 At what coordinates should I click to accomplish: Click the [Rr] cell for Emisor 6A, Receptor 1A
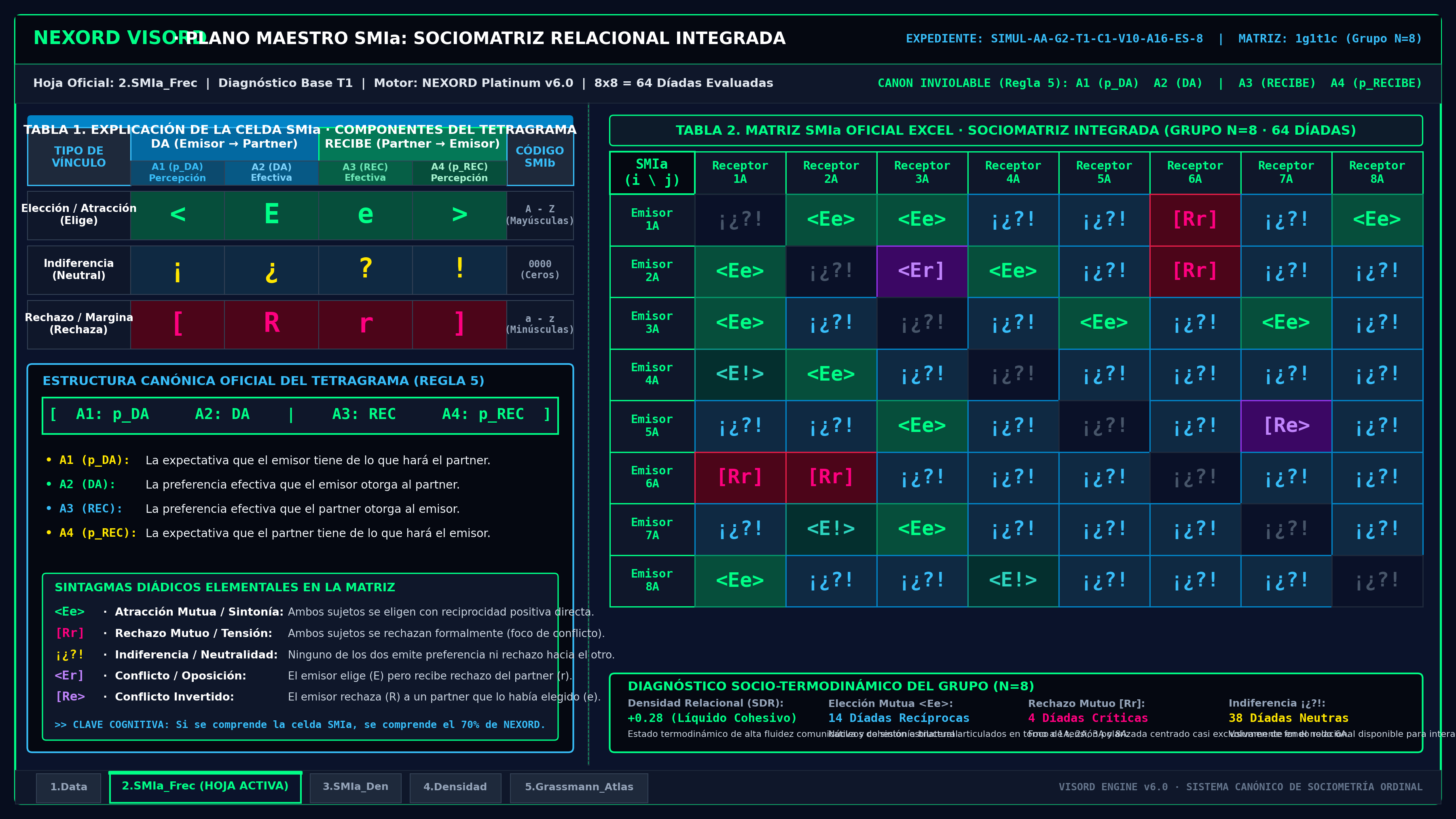(740, 478)
